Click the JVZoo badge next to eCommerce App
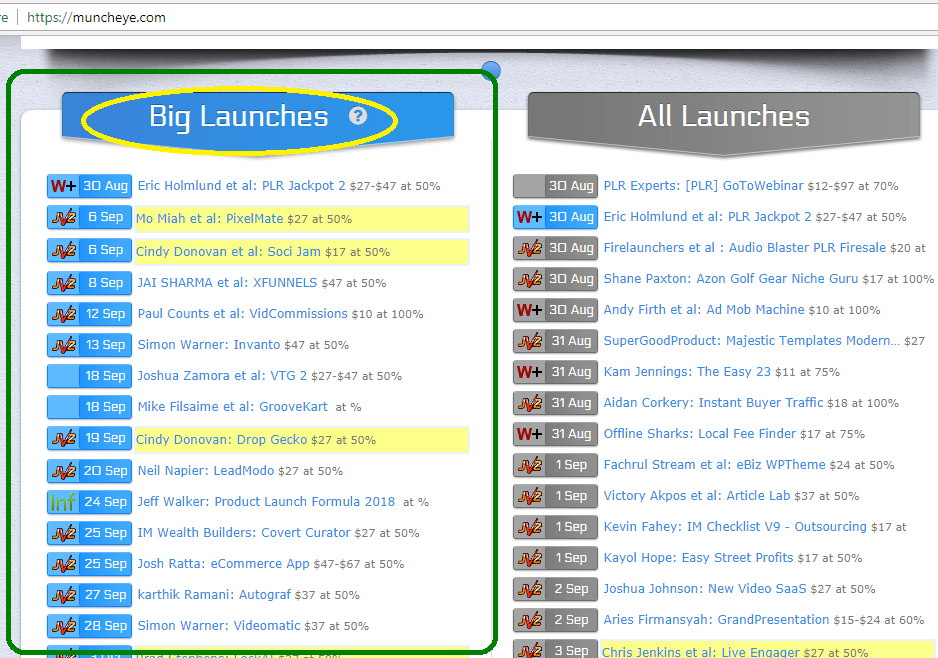The image size is (938, 658). (63, 564)
